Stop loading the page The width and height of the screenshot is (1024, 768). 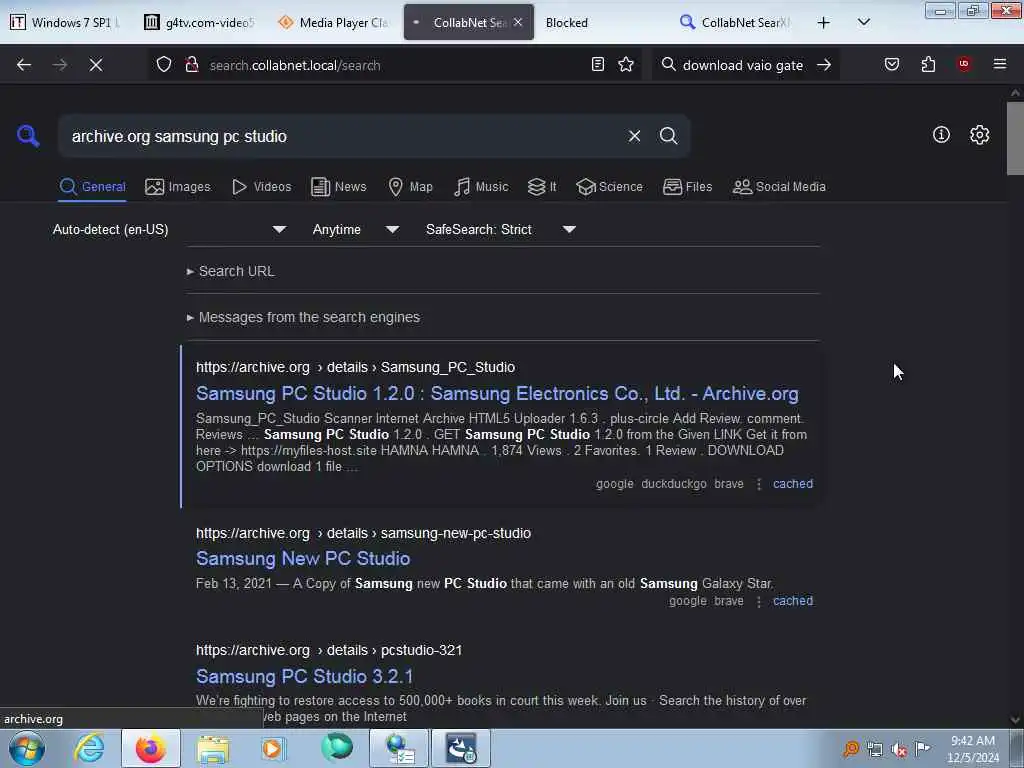coord(96,65)
